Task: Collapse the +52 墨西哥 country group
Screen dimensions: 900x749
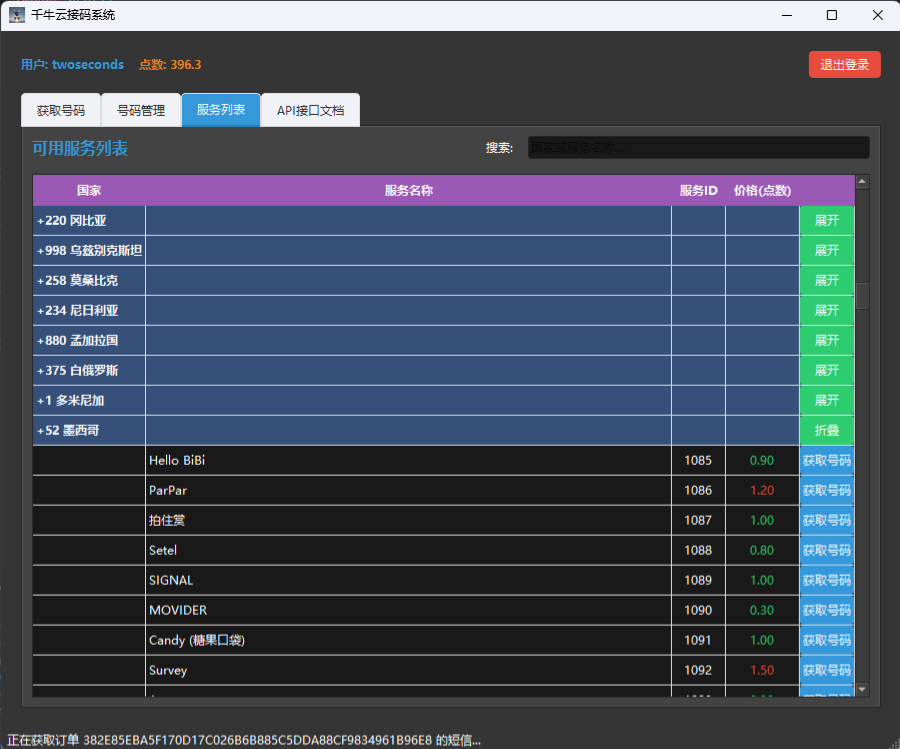Action: point(826,431)
